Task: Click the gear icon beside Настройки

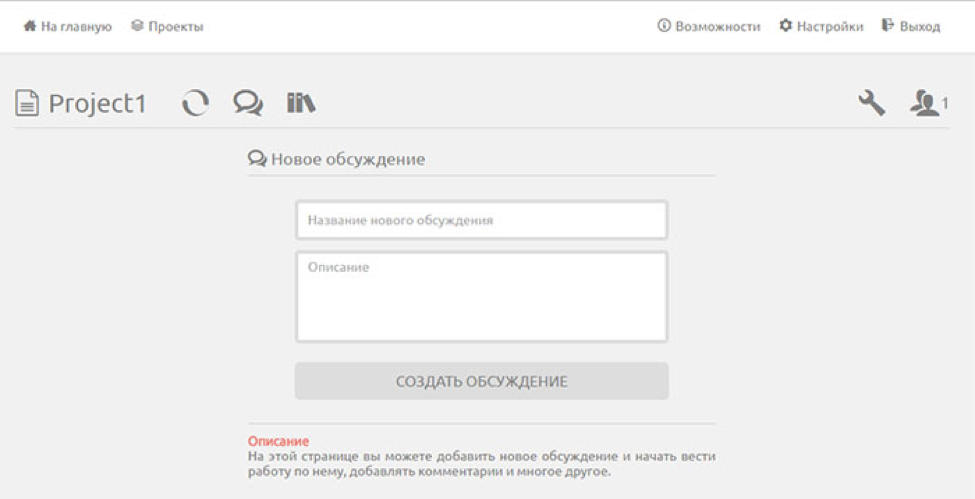Action: [786, 26]
